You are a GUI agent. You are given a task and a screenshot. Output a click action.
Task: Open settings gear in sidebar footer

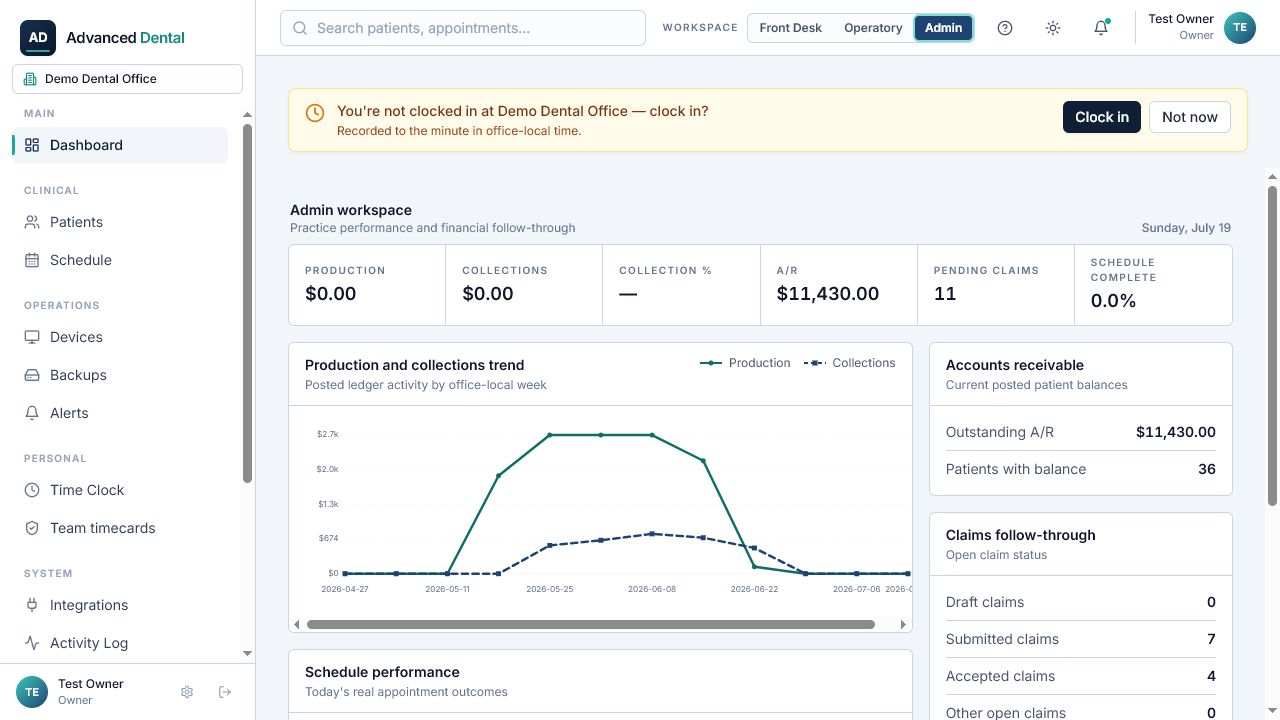coord(187,692)
